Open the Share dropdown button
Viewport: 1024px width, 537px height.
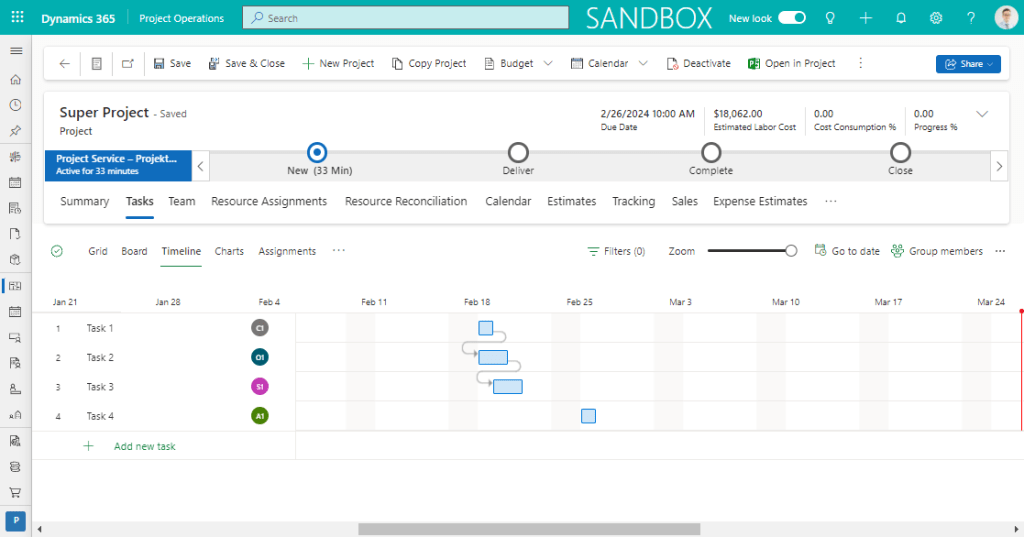click(967, 64)
